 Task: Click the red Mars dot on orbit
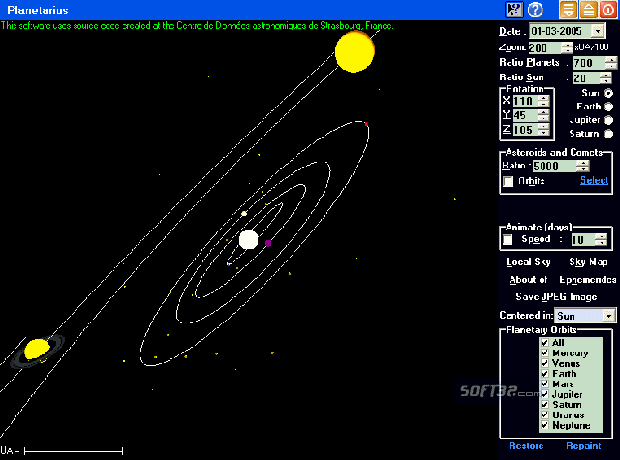coord(366,124)
